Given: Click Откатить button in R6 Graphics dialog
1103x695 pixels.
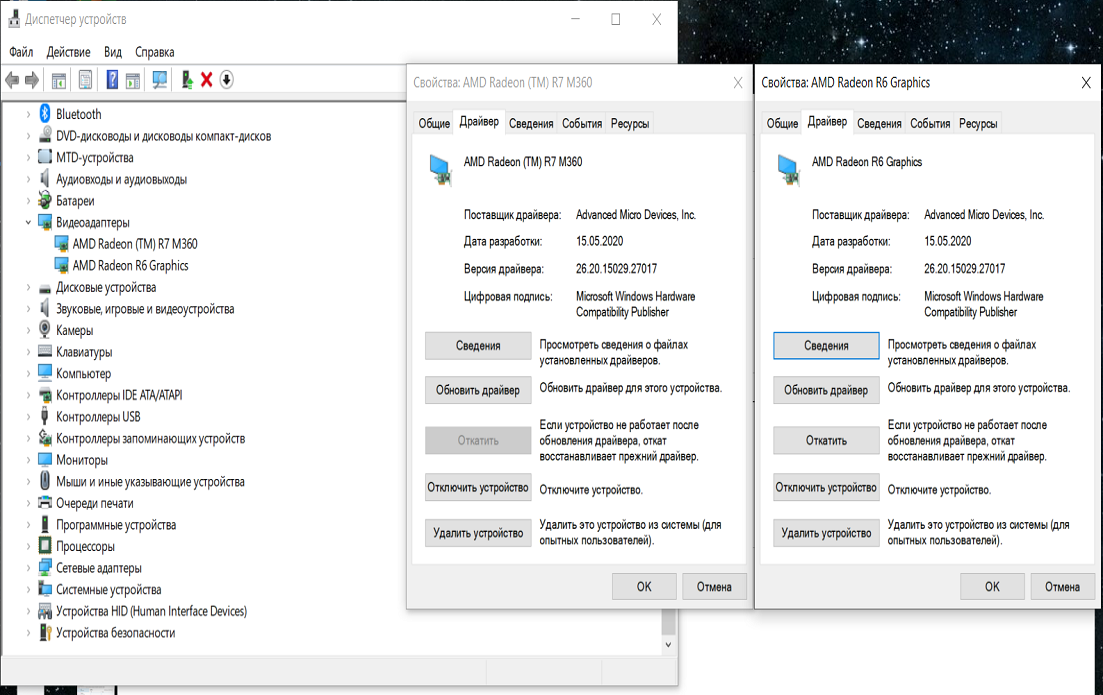Looking at the screenshot, I should (x=826, y=440).
